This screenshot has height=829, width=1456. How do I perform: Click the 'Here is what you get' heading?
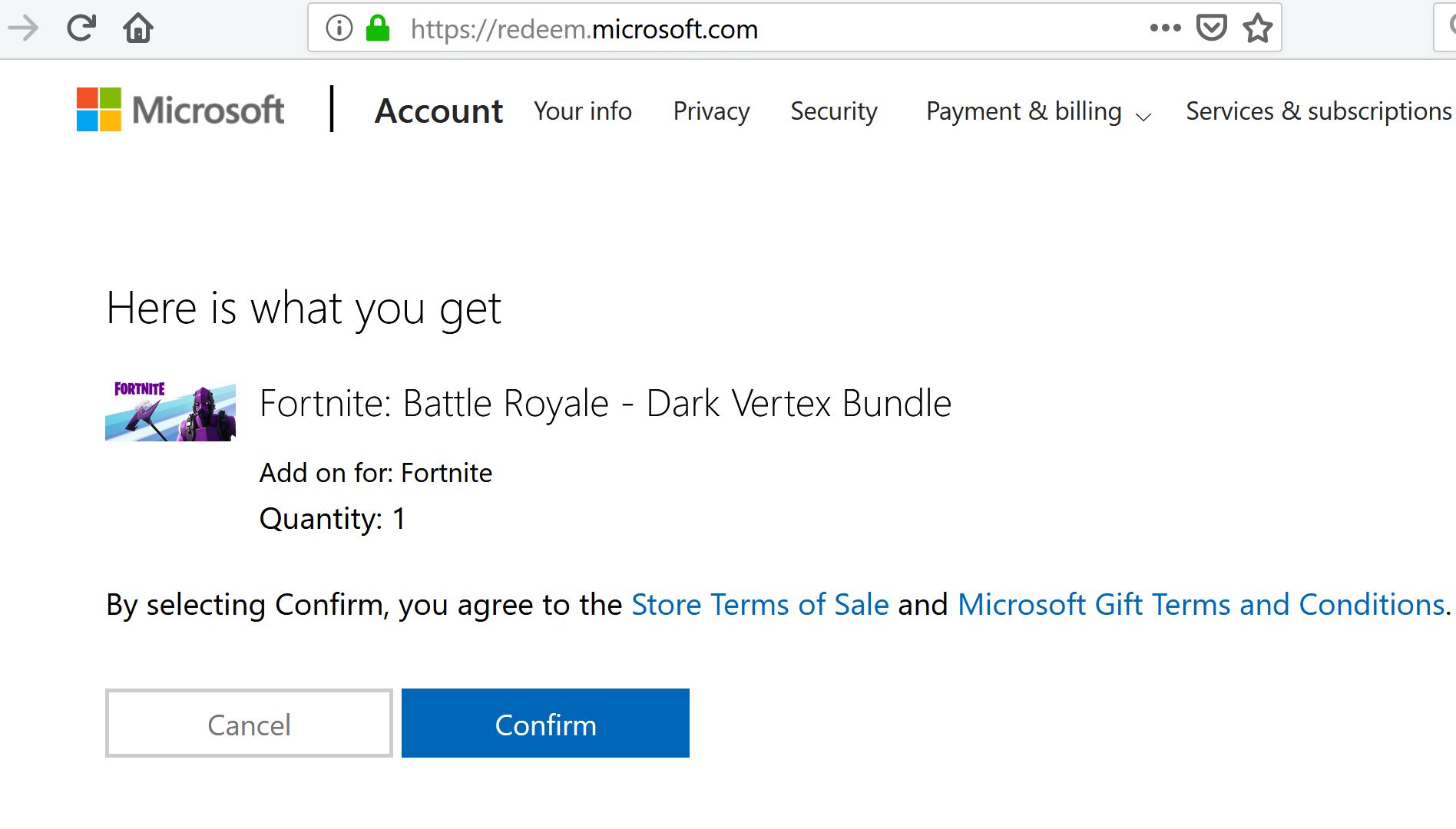pyautogui.click(x=303, y=309)
